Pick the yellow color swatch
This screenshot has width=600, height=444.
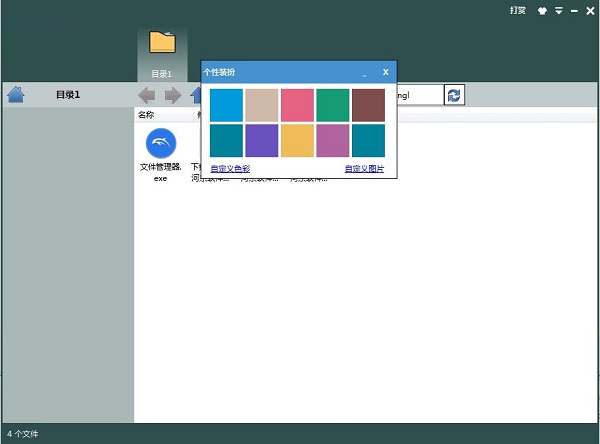click(x=297, y=140)
